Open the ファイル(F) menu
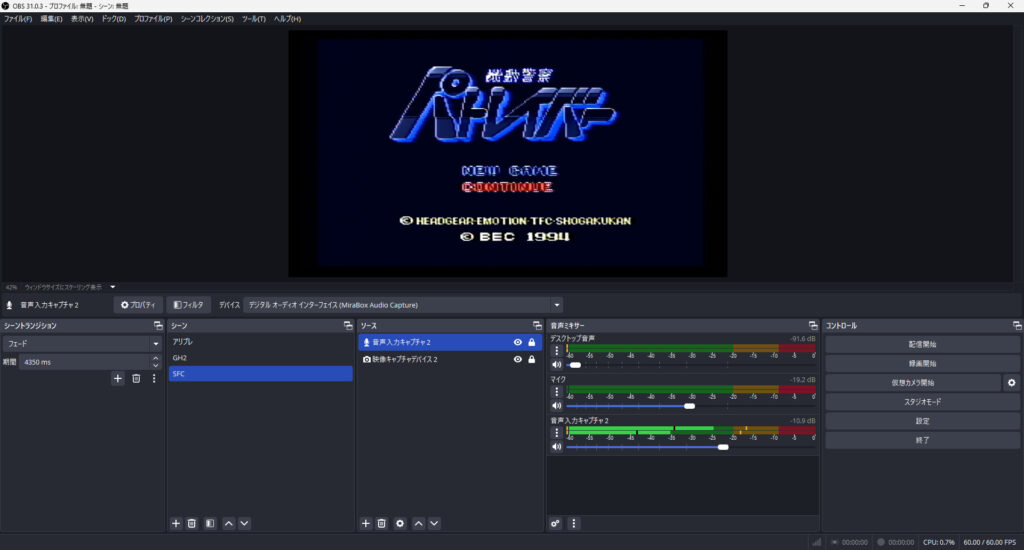 (x=18, y=19)
